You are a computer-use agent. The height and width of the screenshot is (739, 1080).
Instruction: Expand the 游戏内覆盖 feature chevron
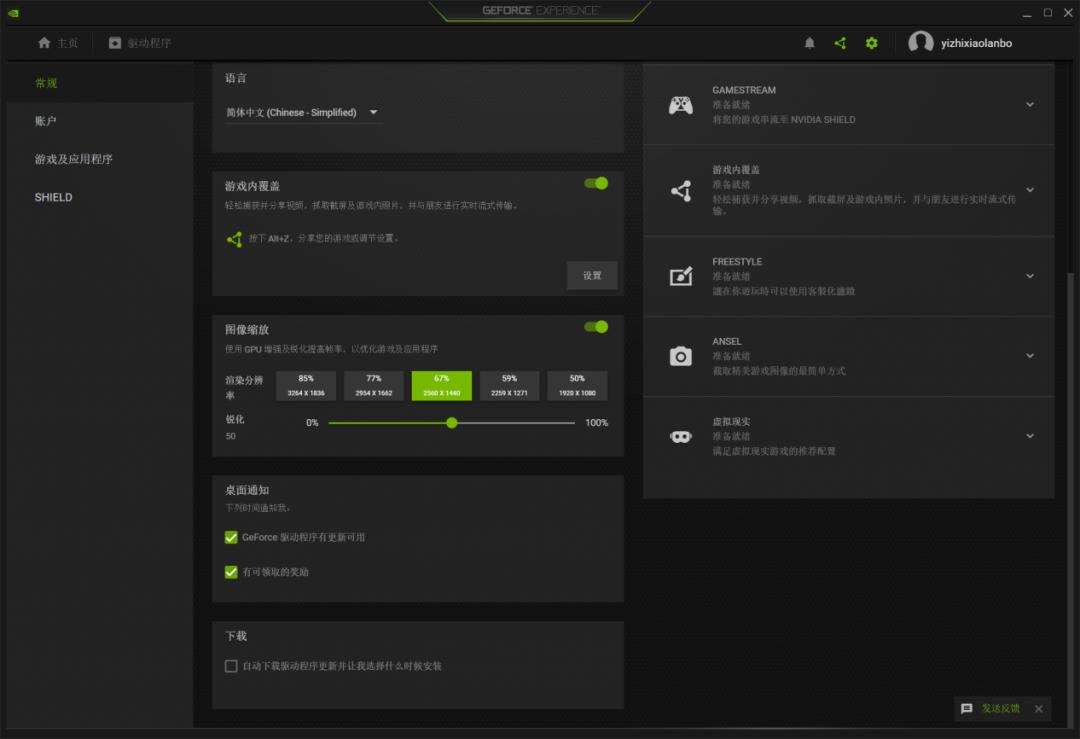click(1030, 190)
